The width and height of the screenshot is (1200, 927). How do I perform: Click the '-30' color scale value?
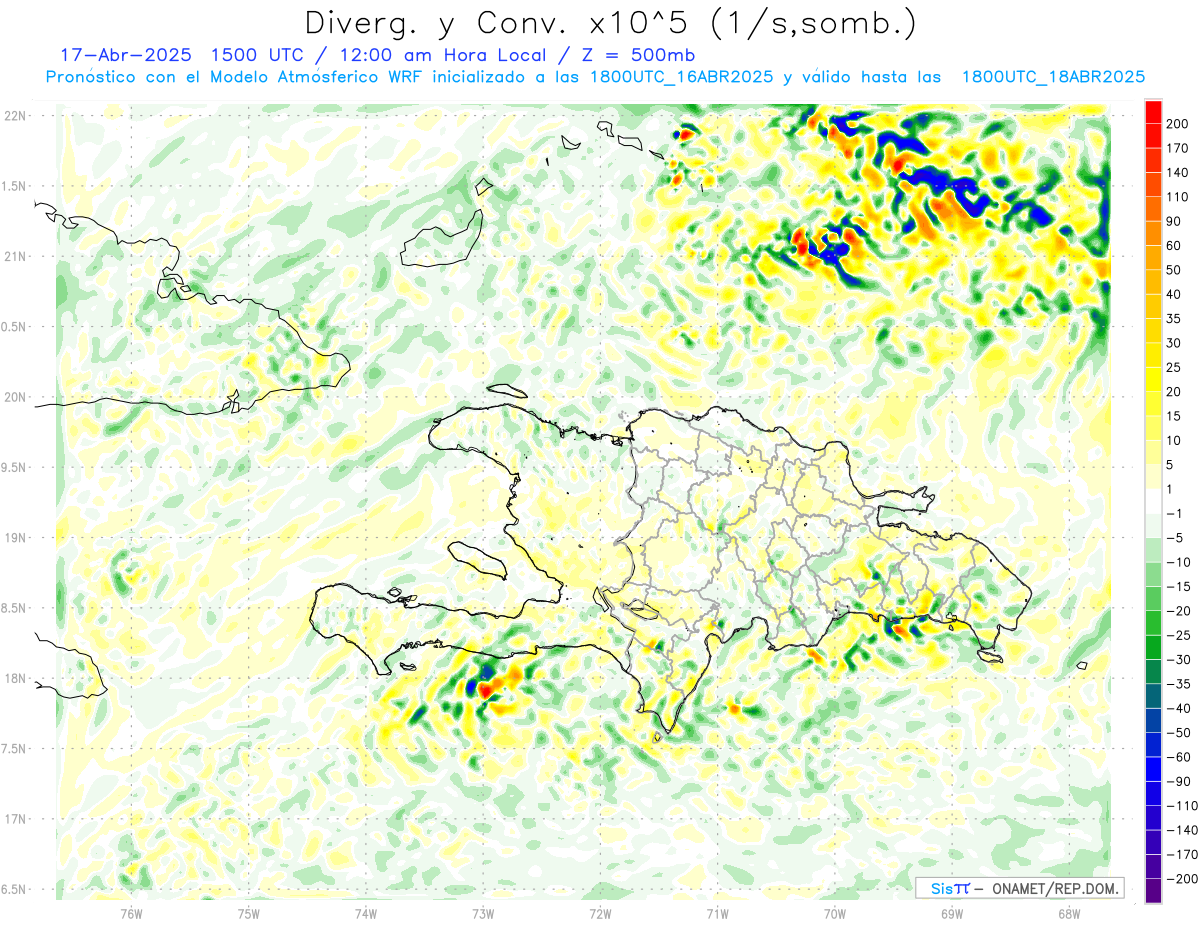[x=1180, y=660]
